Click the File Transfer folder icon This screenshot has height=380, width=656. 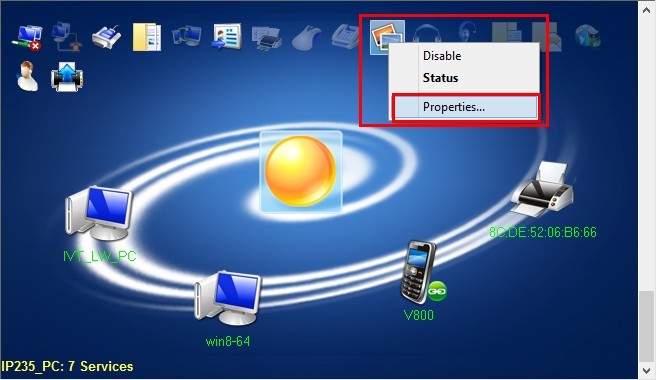pos(146,37)
